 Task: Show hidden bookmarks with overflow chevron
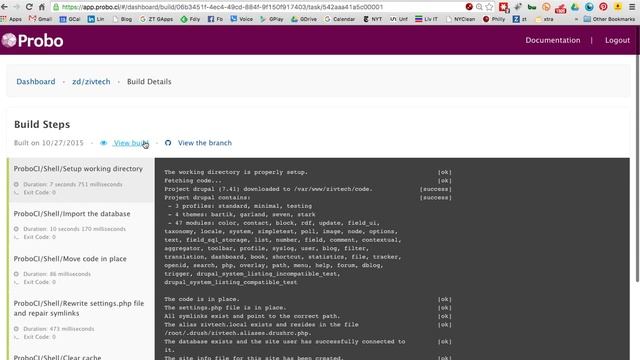[x=576, y=19]
